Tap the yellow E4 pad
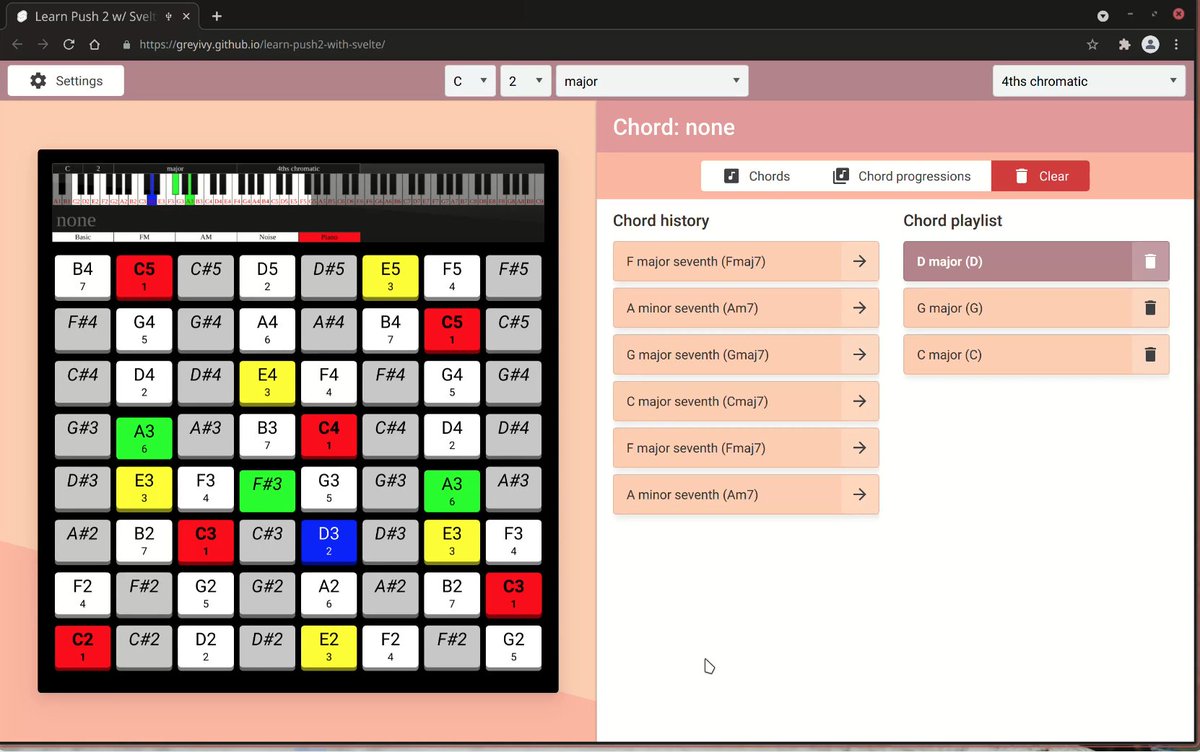Image resolution: width=1200 pixels, height=752 pixels. [x=267, y=381]
